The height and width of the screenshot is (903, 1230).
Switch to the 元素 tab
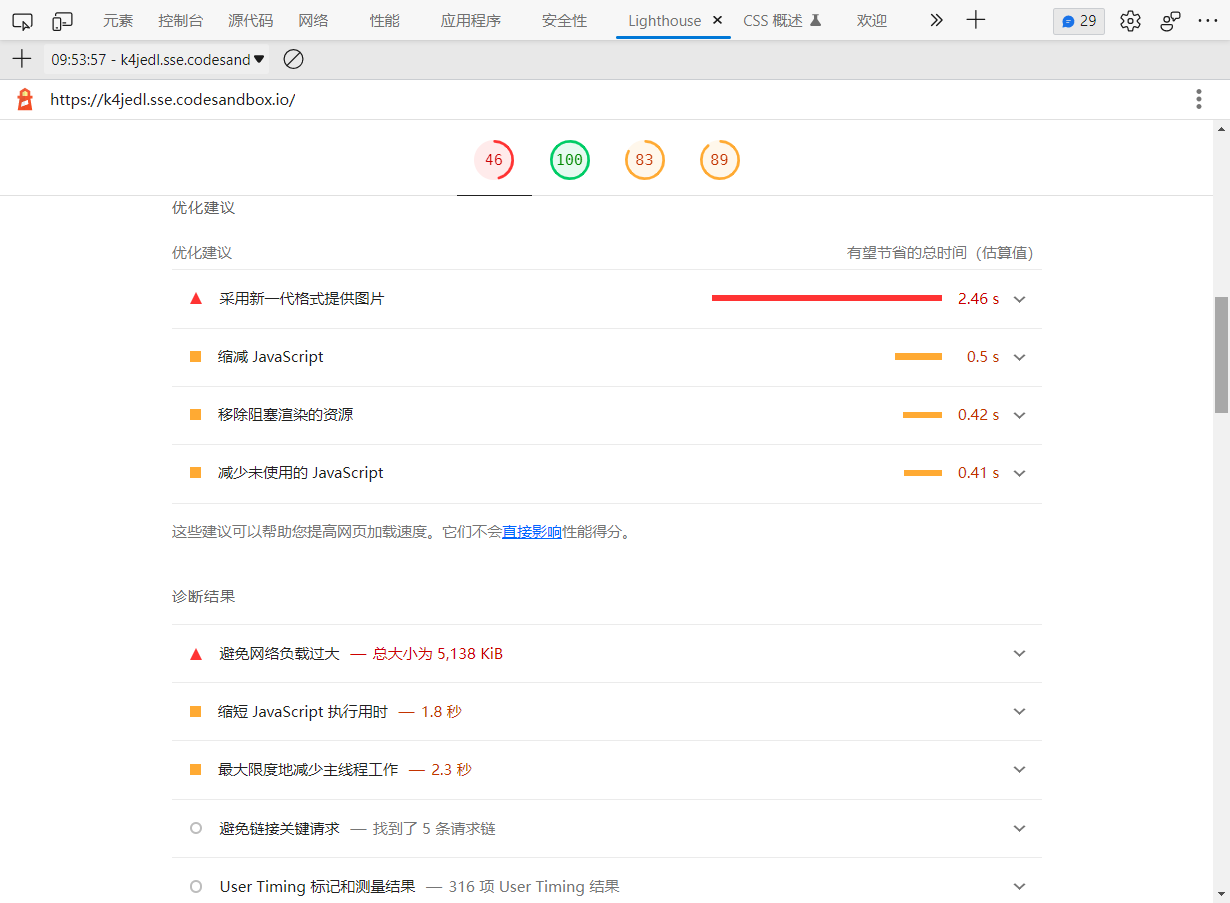pos(118,21)
